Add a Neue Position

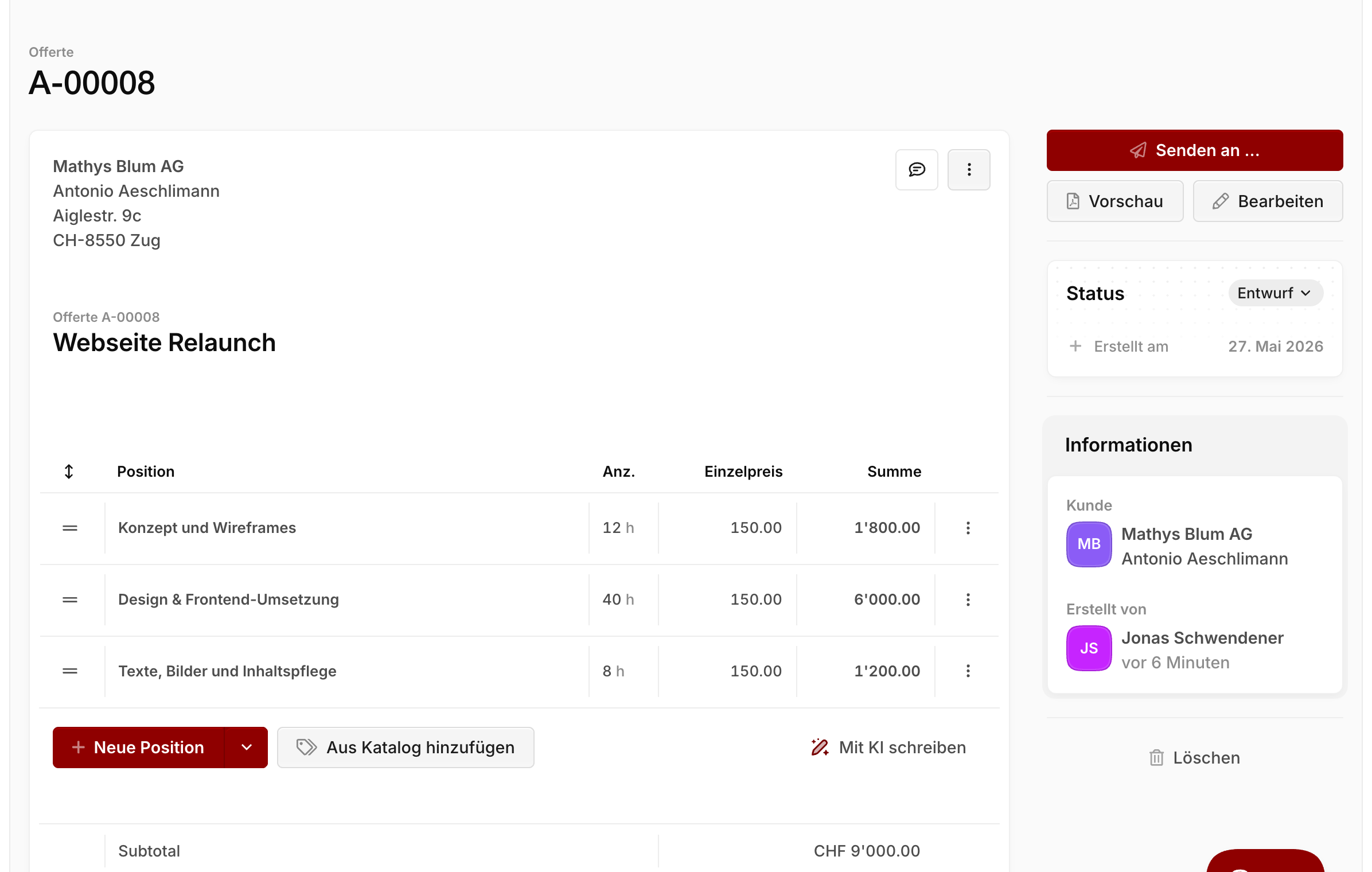tap(138, 748)
